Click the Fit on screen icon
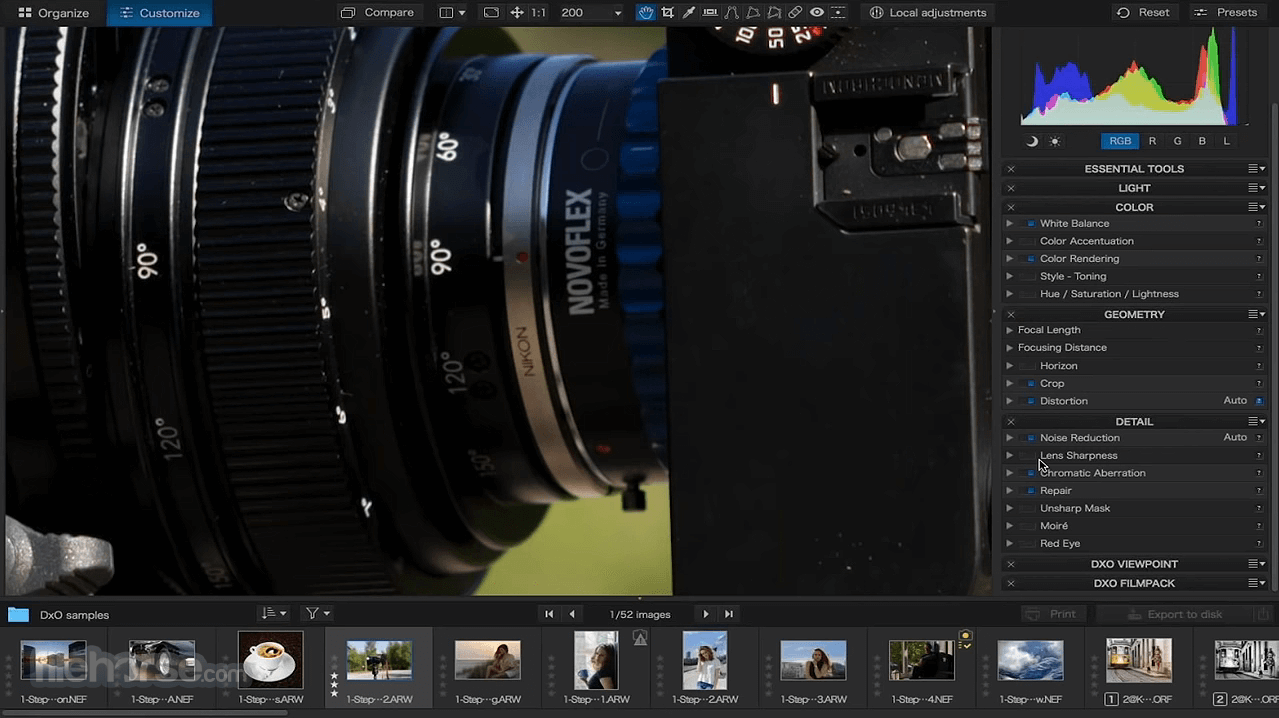 (x=491, y=13)
